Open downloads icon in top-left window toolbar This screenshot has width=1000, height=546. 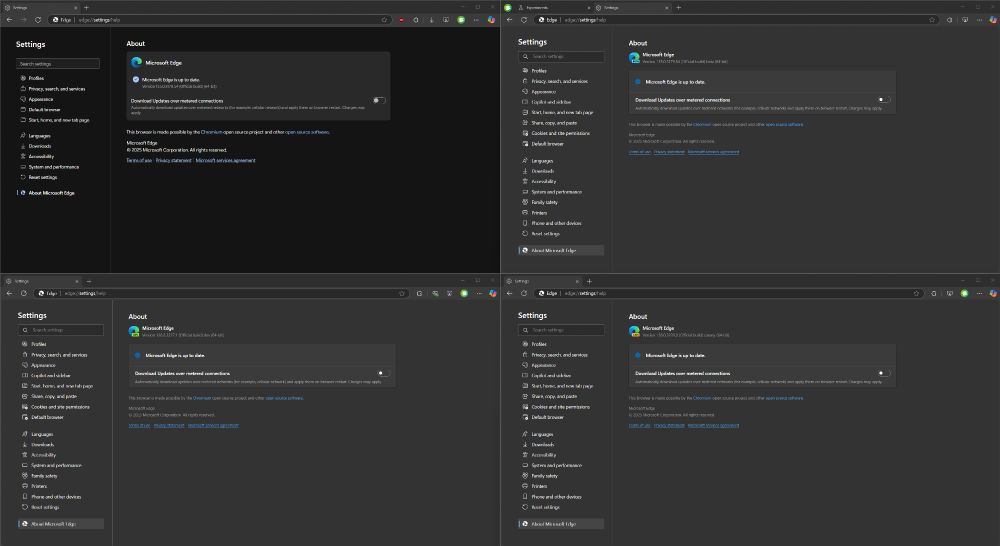(431, 20)
